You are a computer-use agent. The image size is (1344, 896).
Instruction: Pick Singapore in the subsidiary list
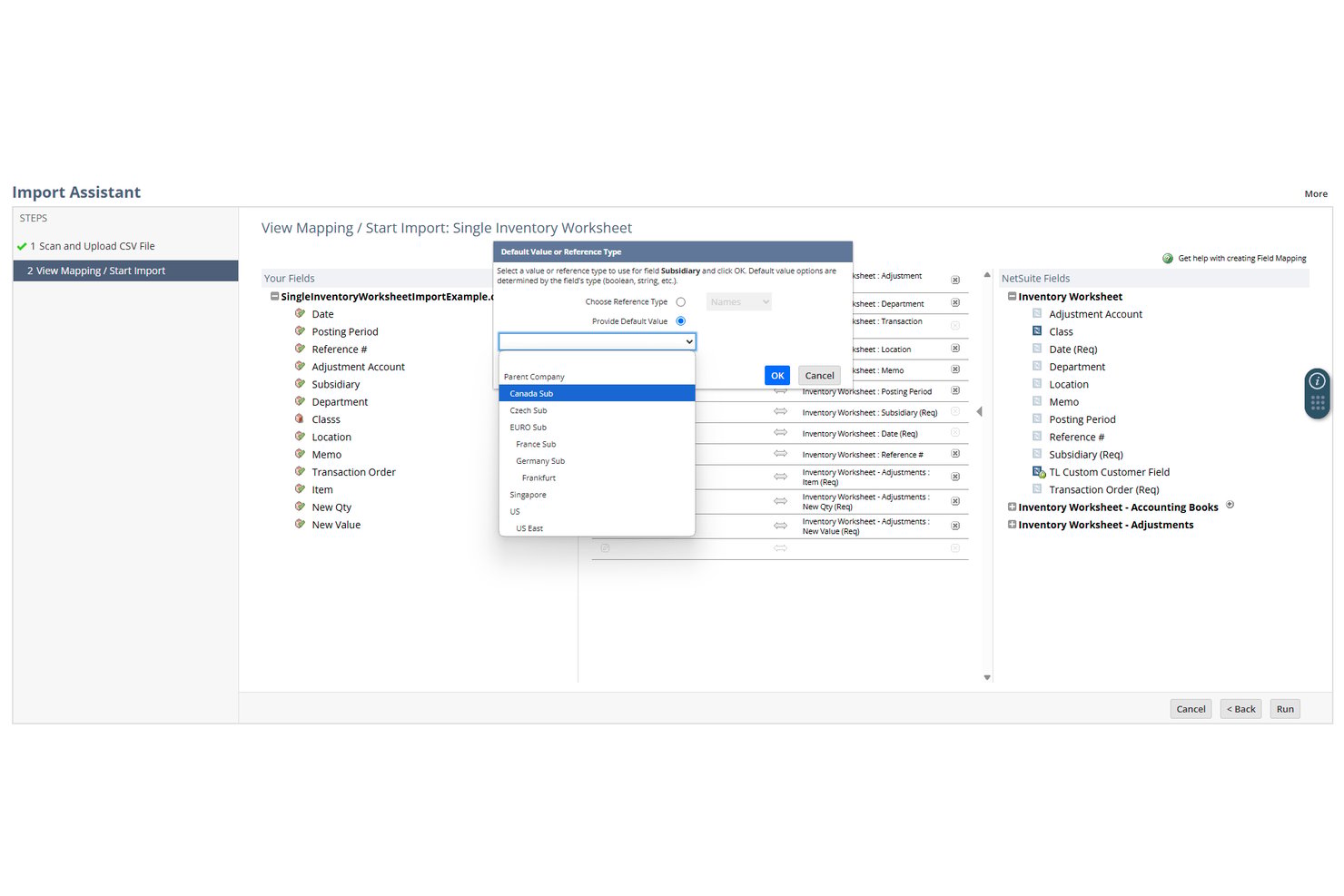coord(598,495)
